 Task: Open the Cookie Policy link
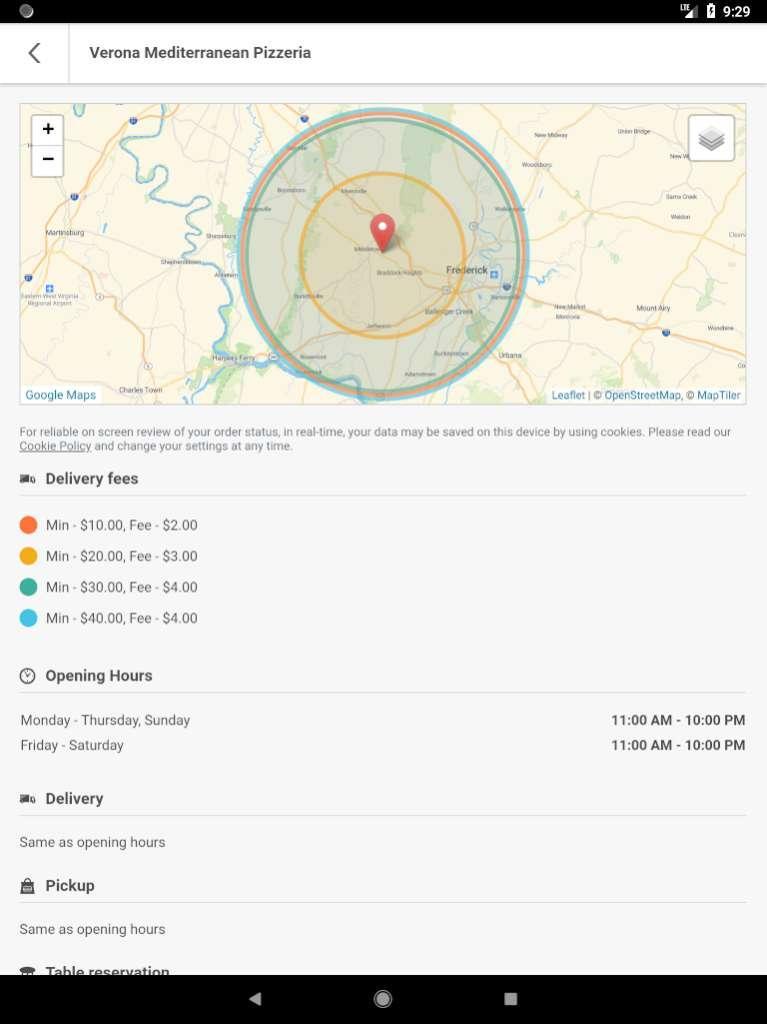[55, 446]
